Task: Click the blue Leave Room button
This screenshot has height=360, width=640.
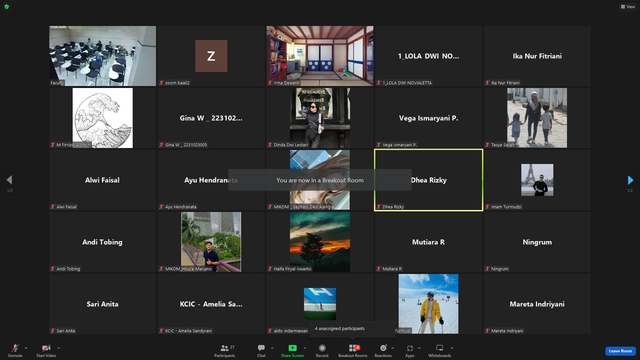Action: (620, 351)
